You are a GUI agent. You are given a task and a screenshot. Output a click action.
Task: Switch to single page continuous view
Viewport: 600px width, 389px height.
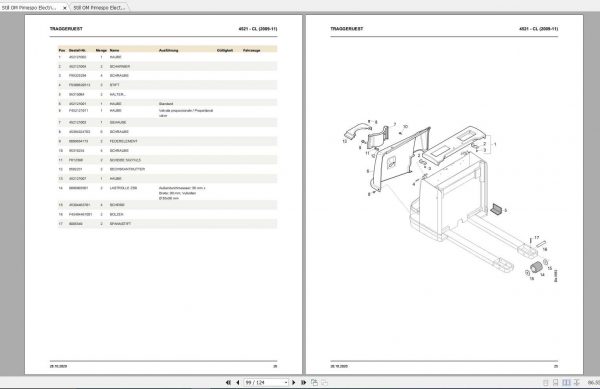(556, 382)
